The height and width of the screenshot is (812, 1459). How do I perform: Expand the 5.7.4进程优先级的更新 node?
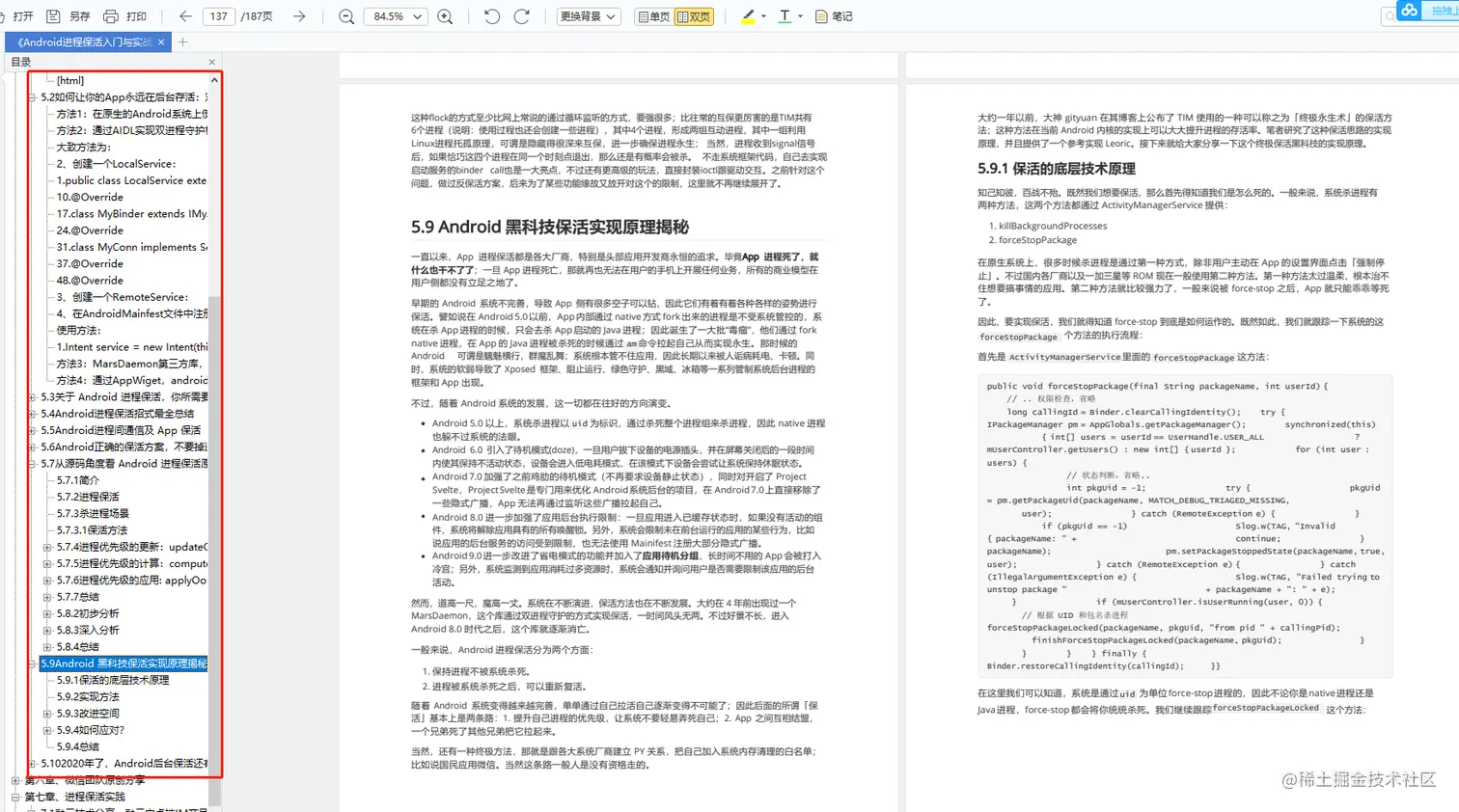click(47, 547)
